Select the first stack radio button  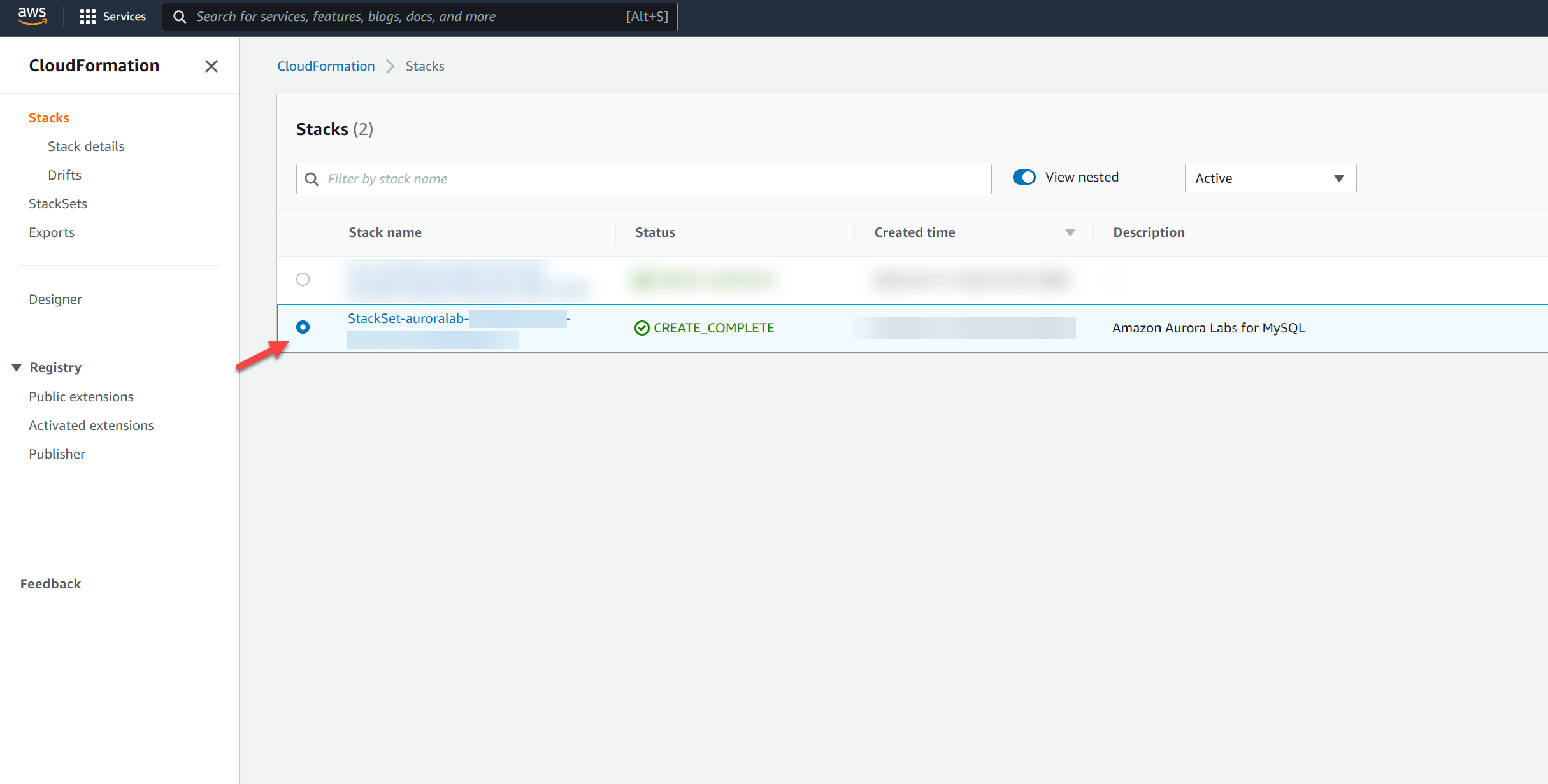303,280
